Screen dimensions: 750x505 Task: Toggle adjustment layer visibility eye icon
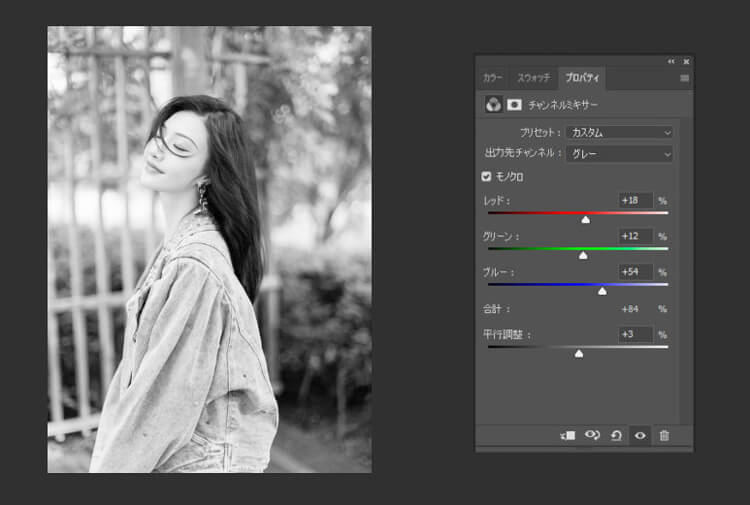click(x=640, y=435)
